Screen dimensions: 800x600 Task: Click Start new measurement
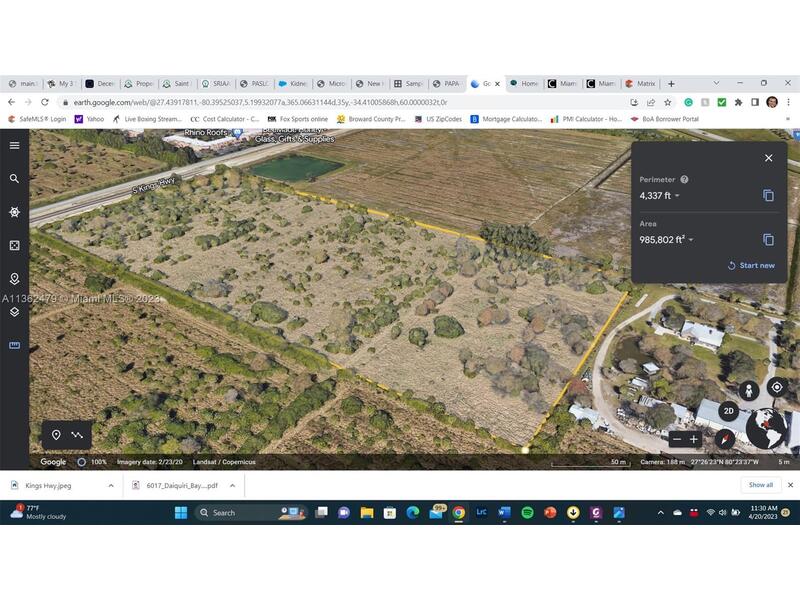pyautogui.click(x=751, y=265)
